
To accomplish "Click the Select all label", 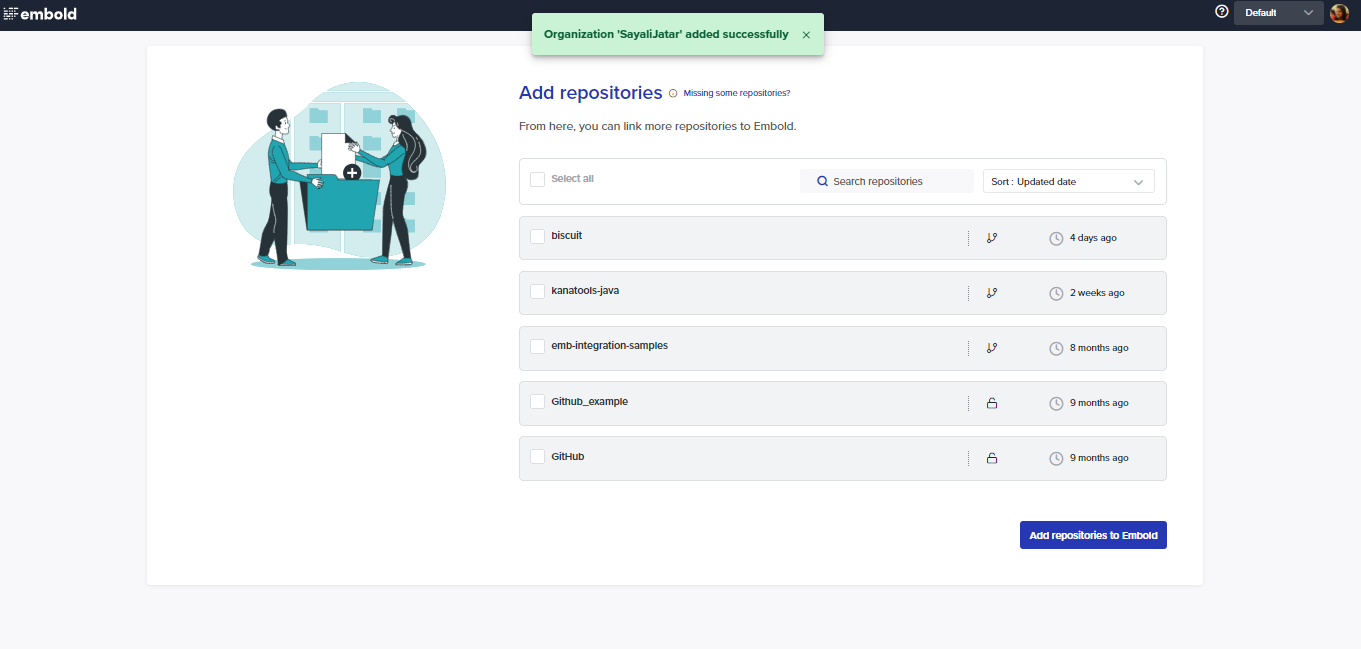I will click(x=572, y=179).
